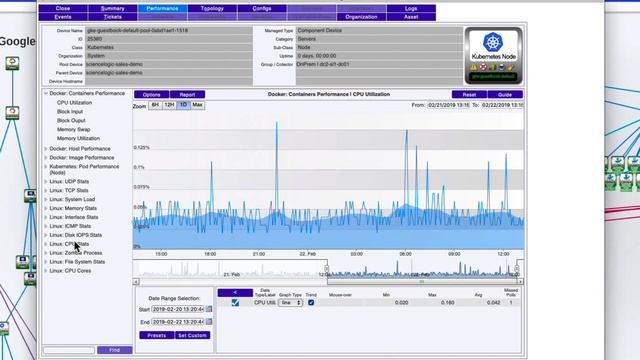Click the green bar-graph icon in device badge
This screenshot has height=360, width=640.
[x=493, y=67]
